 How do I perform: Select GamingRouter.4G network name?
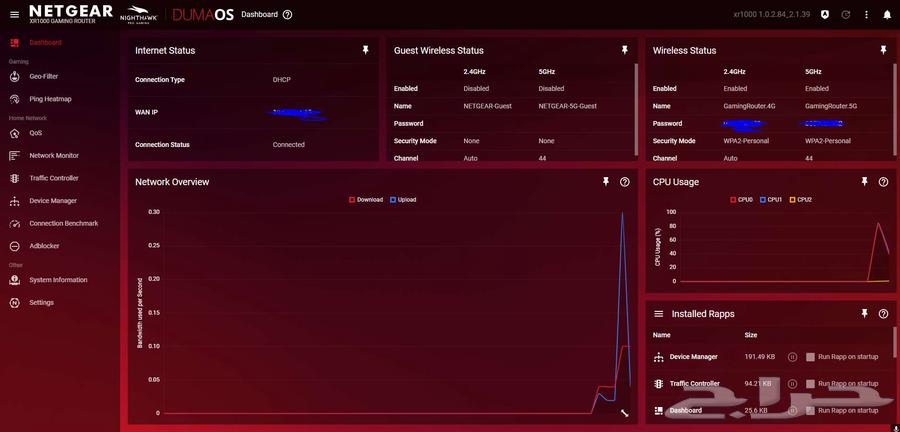click(x=749, y=106)
